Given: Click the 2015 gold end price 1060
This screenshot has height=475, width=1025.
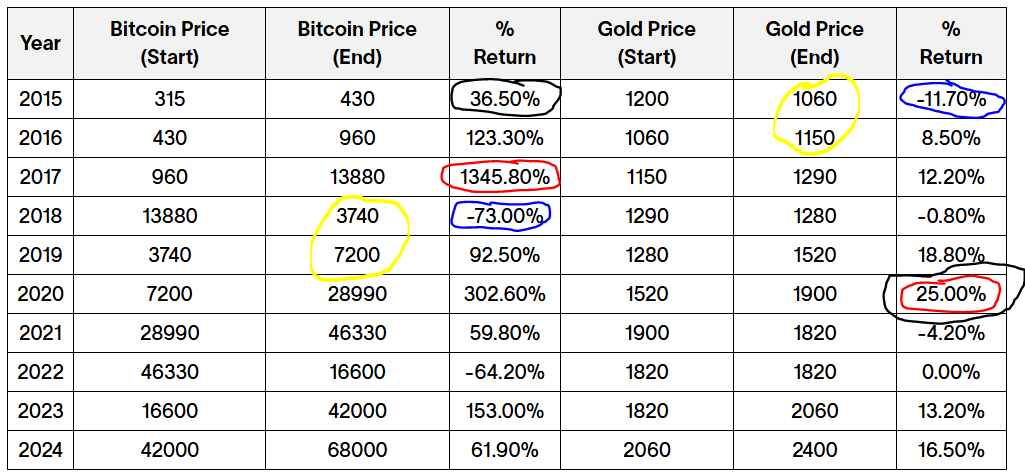Looking at the screenshot, I should [814, 99].
